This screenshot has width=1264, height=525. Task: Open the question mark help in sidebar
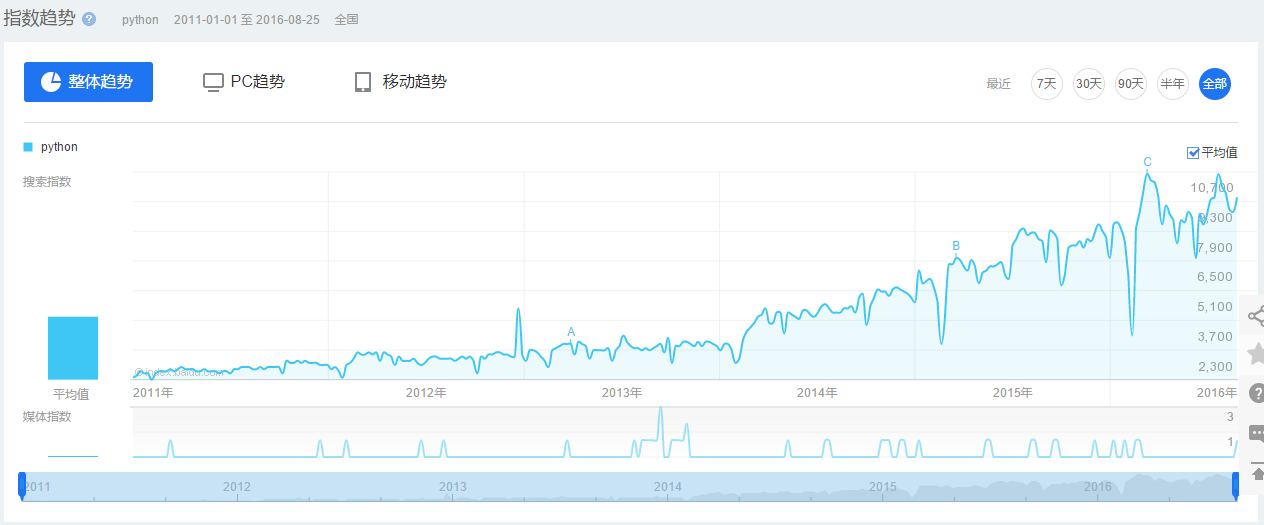[1256, 393]
